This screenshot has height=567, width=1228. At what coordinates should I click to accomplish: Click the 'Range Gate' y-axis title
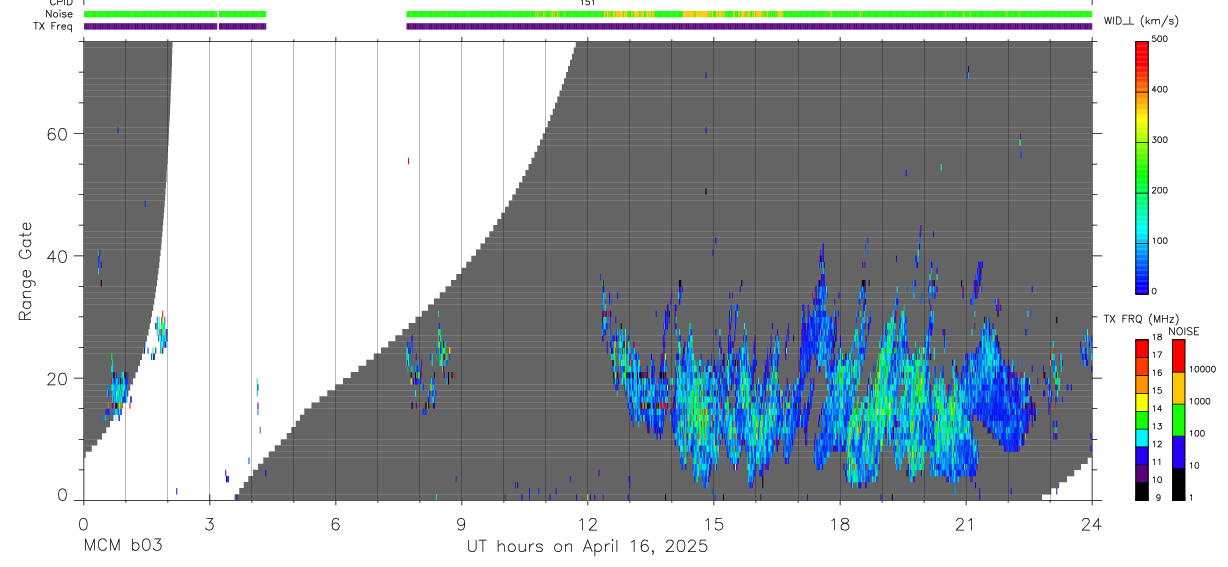click(26, 272)
